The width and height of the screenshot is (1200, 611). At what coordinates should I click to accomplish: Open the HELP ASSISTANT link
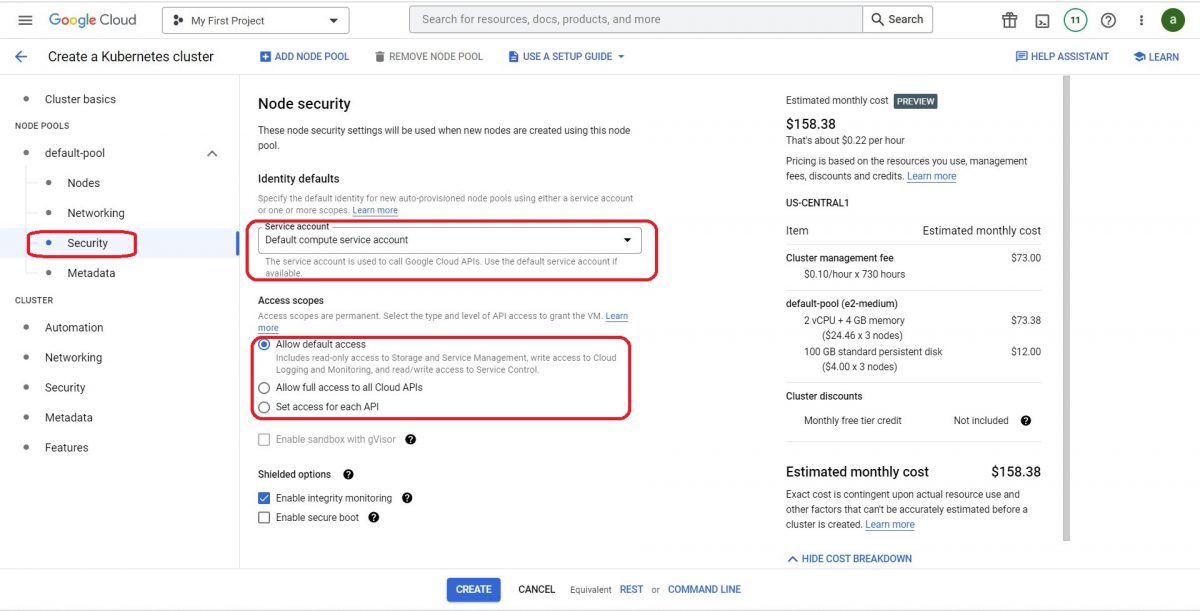[x=1062, y=57]
